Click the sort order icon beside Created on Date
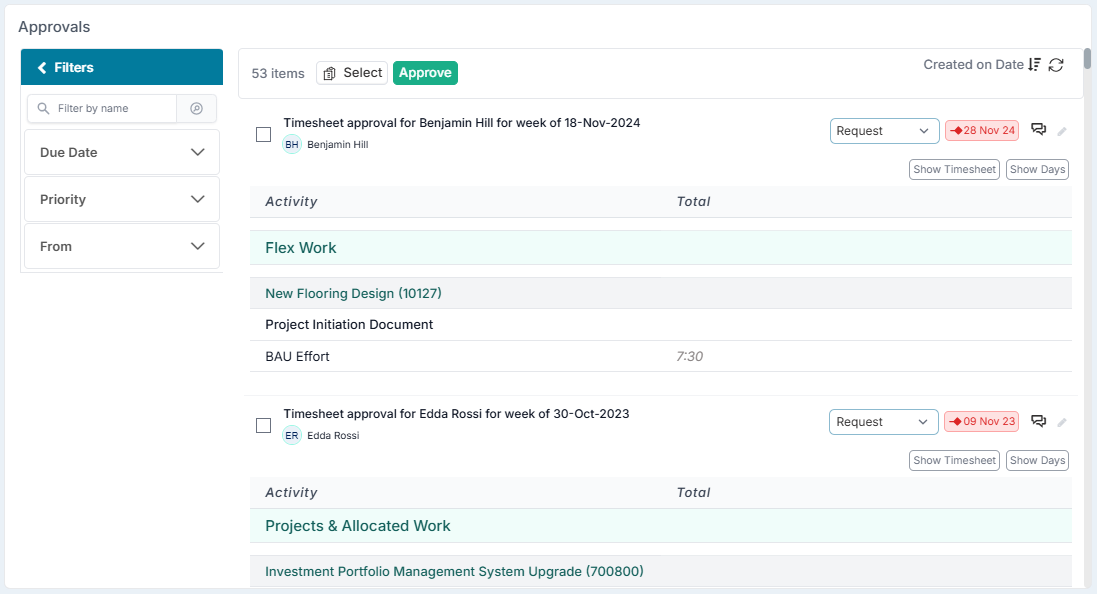 (x=1034, y=65)
